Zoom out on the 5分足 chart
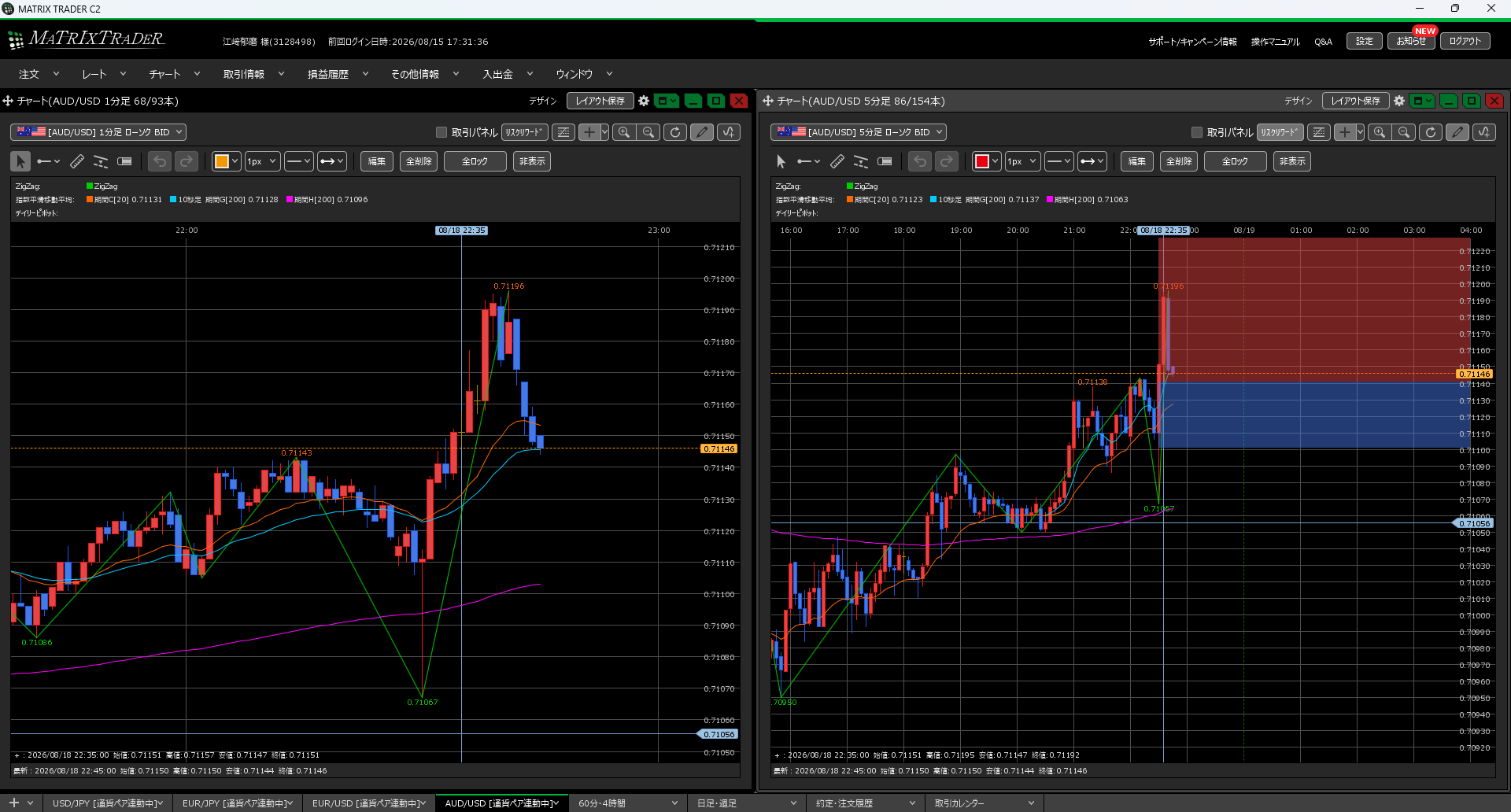Screen dimensions: 1511x812 click(x=1404, y=132)
